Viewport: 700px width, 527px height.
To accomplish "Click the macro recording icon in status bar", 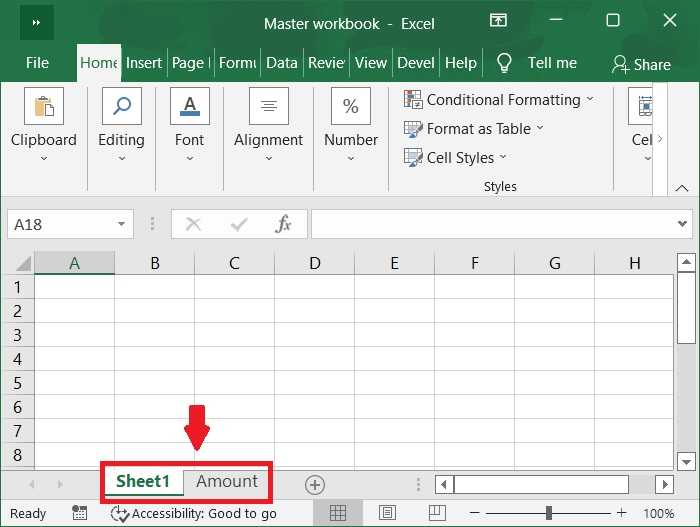I will (79, 513).
